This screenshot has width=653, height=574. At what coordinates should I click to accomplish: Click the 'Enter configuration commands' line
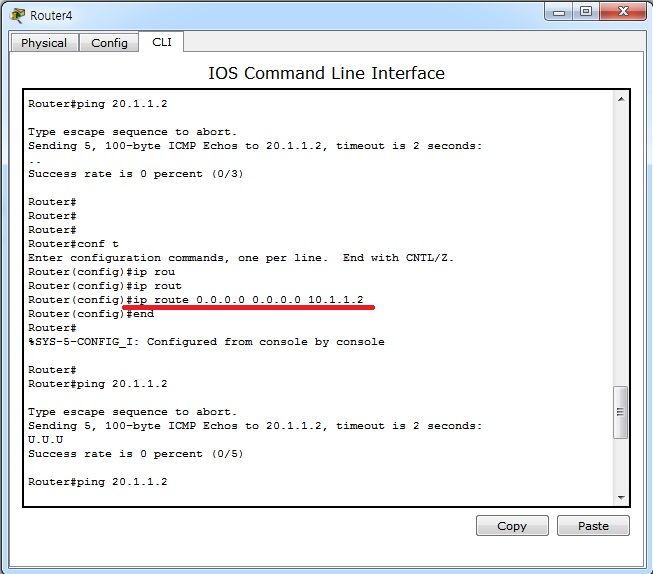tap(241, 258)
